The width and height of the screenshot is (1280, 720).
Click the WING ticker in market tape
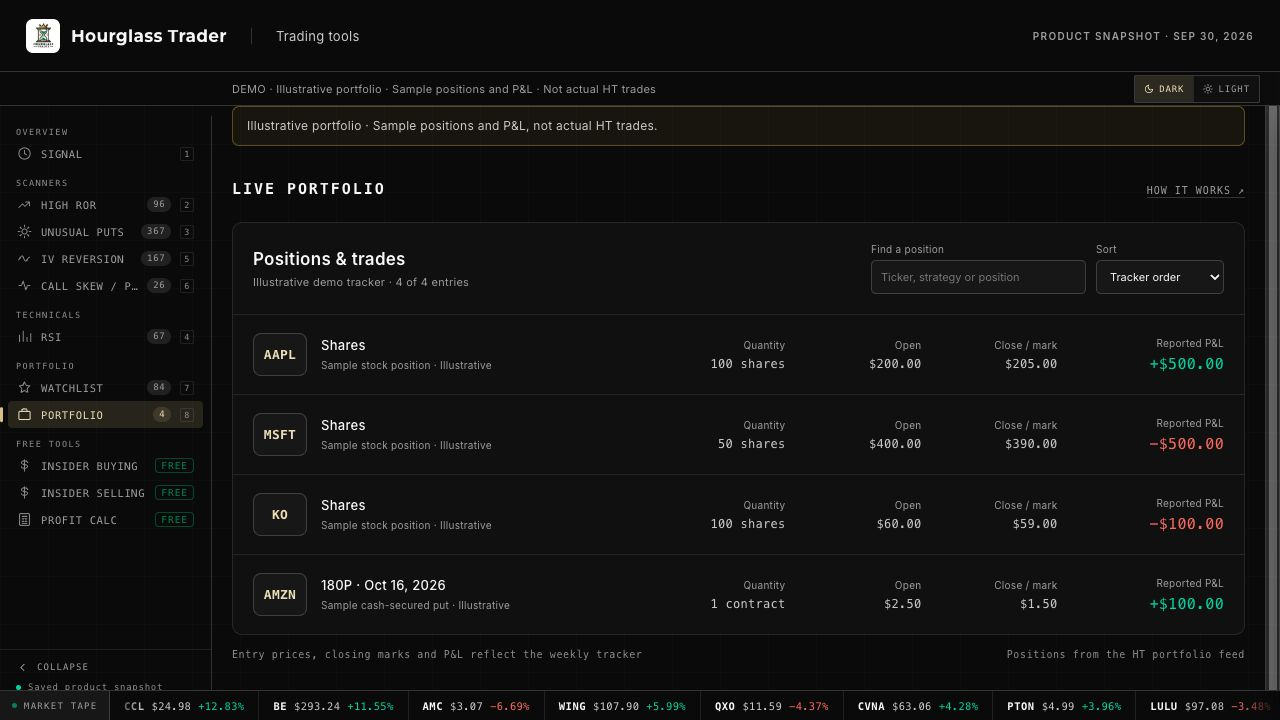572,706
